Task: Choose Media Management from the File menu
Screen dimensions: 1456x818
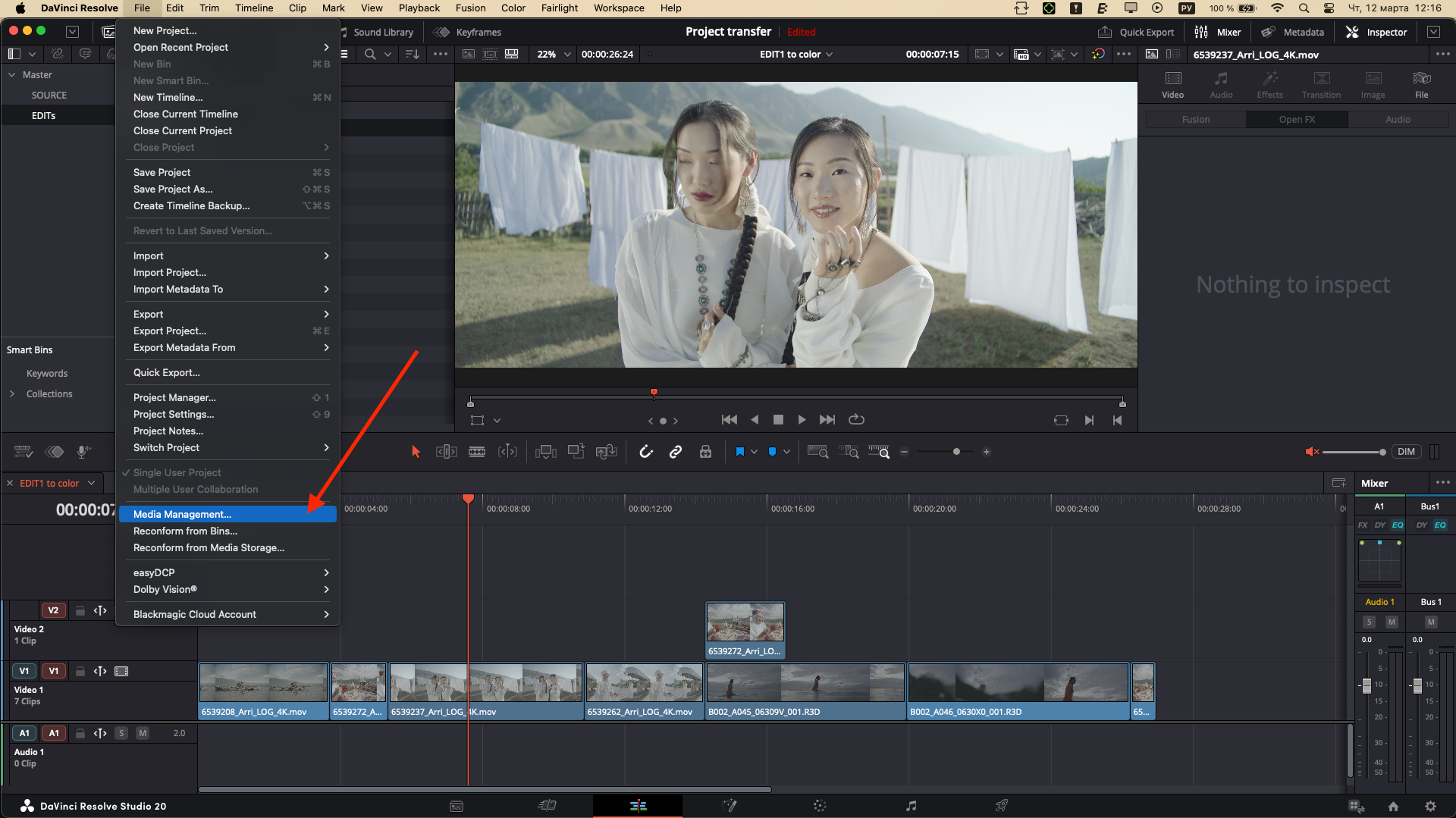Action: [181, 514]
